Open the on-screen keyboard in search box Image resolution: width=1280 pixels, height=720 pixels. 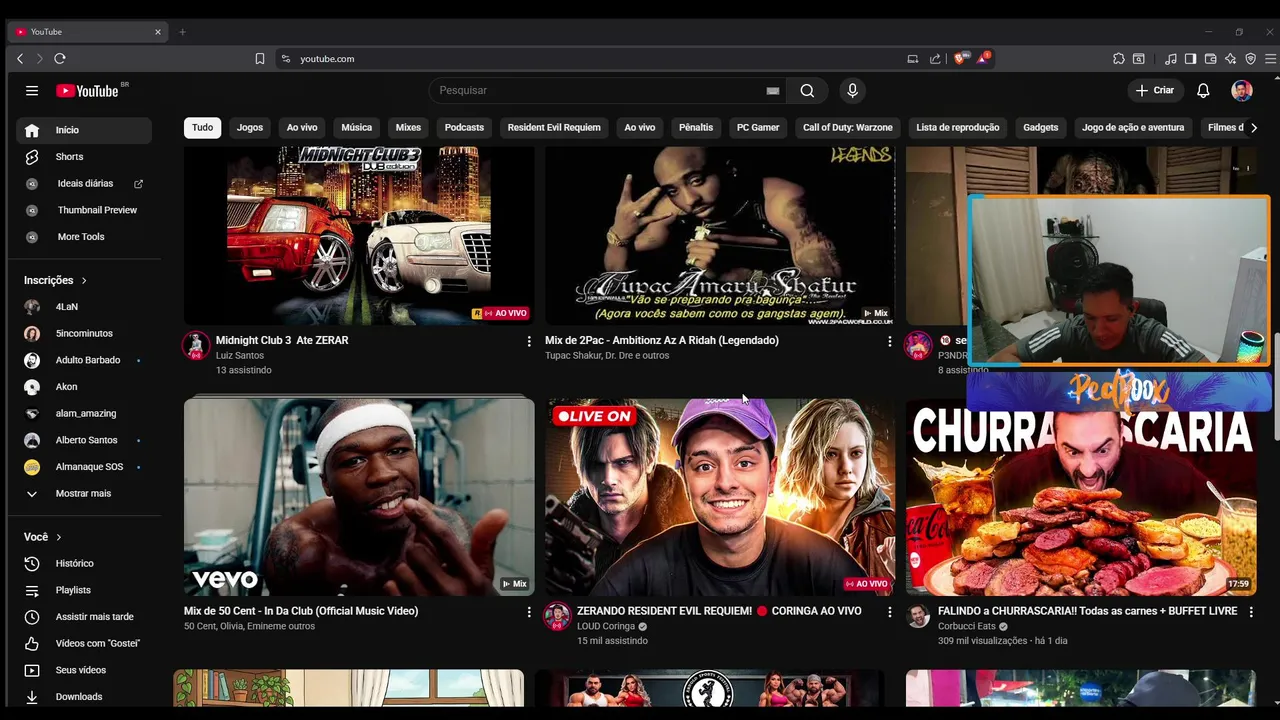(x=772, y=90)
